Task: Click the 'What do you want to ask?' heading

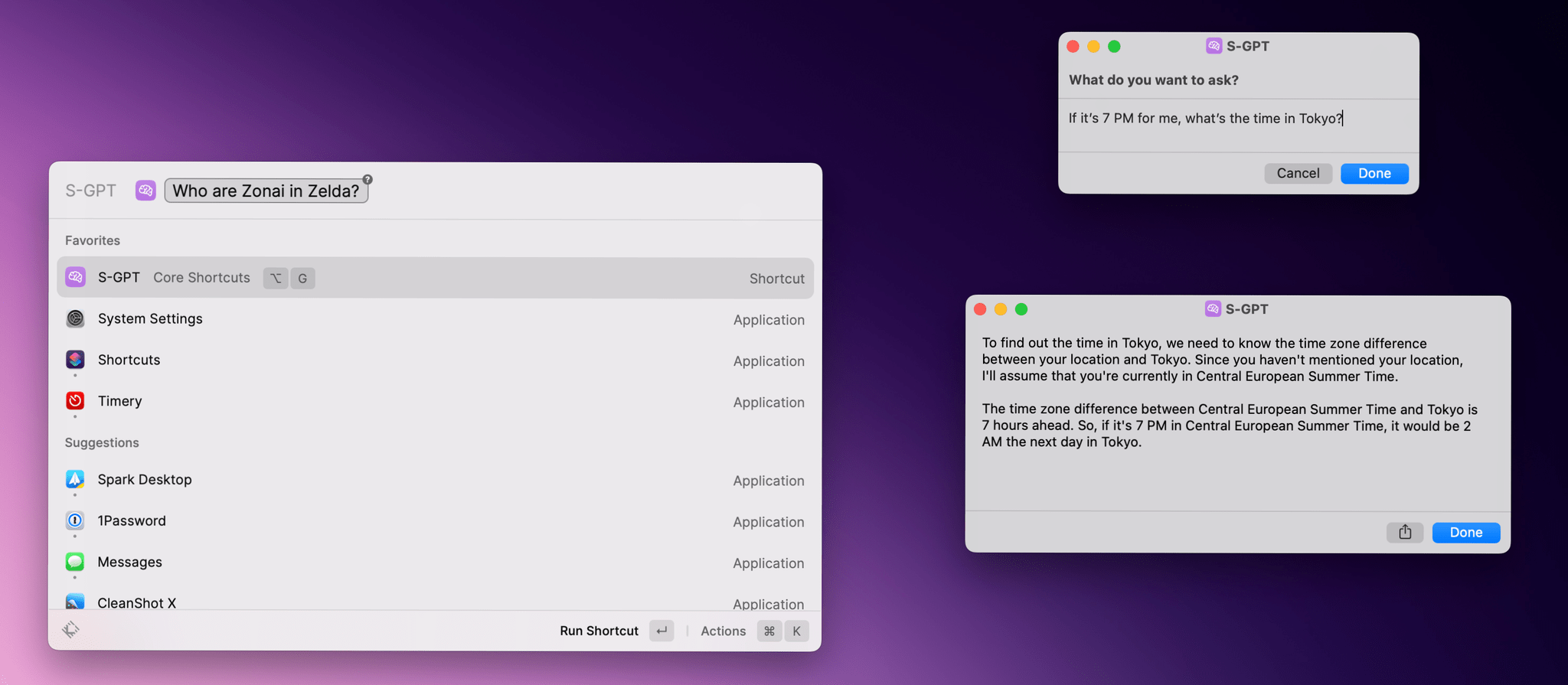Action: 1153,80
